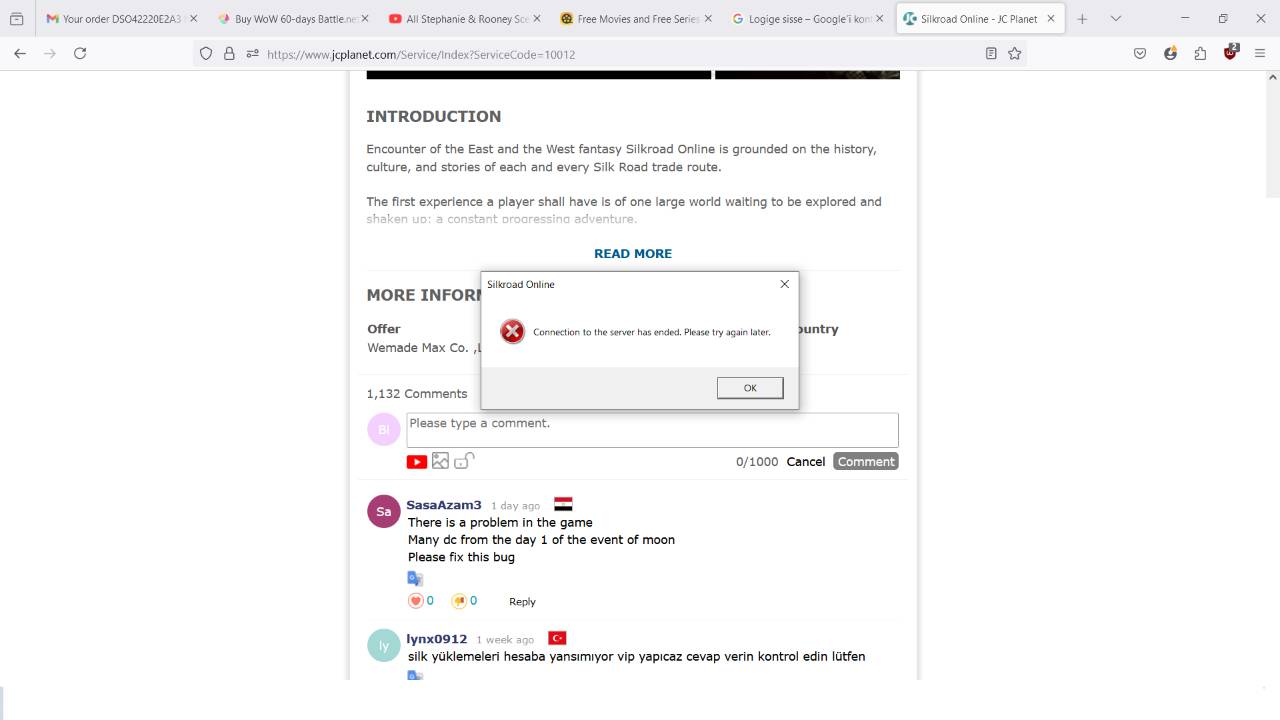This screenshot has width=1280, height=720.
Task: Click OK in the Silkroad Online error dialog
Action: point(750,388)
